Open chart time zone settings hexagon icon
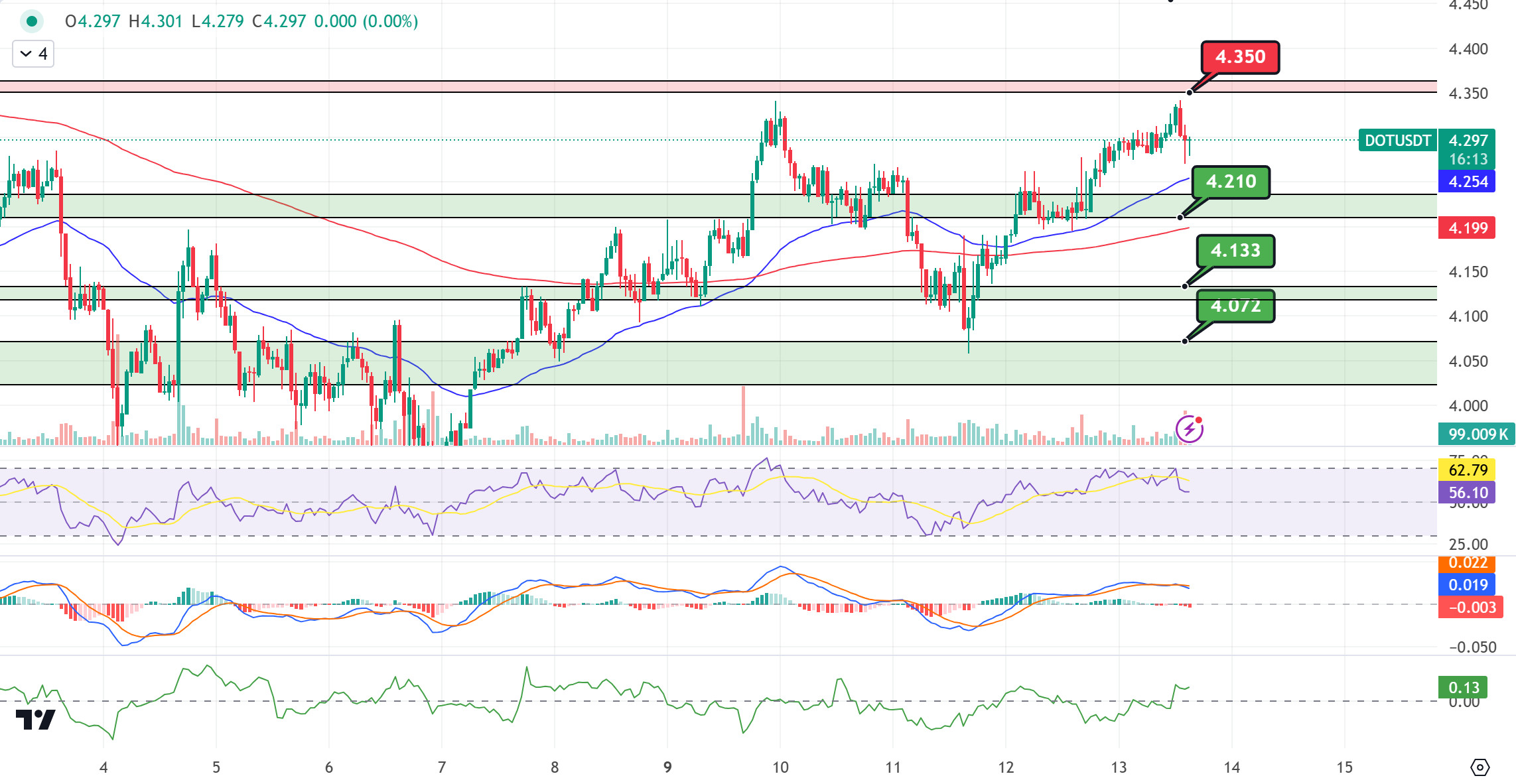Image resolution: width=1516 pixels, height=784 pixels. (1480, 767)
